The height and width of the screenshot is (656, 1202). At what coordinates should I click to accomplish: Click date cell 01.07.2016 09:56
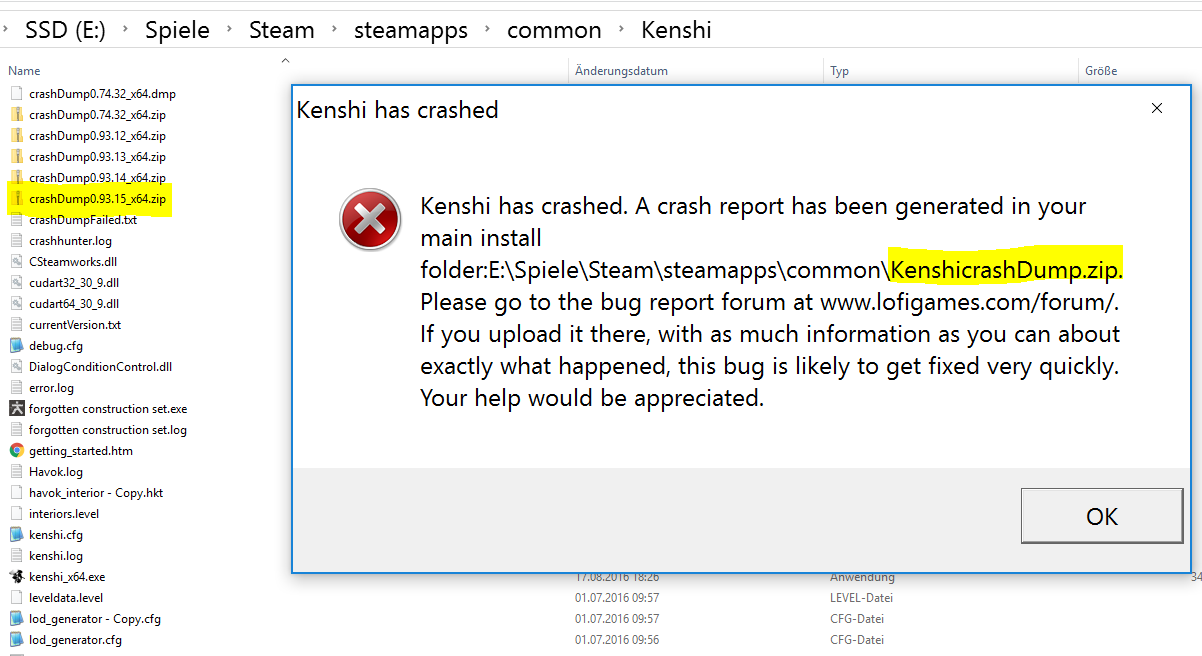point(617,639)
